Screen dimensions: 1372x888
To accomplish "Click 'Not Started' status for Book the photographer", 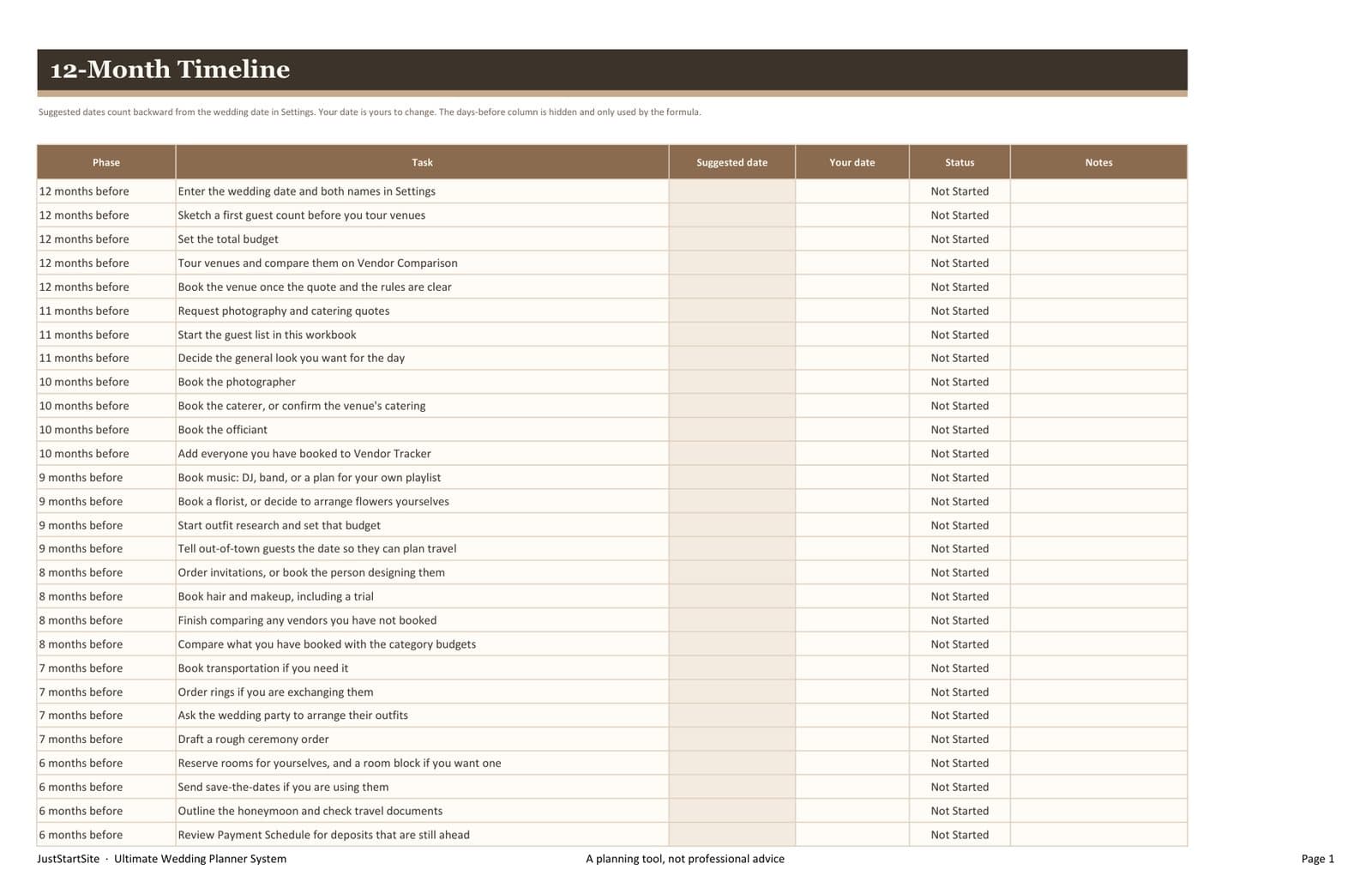I will click(960, 383).
